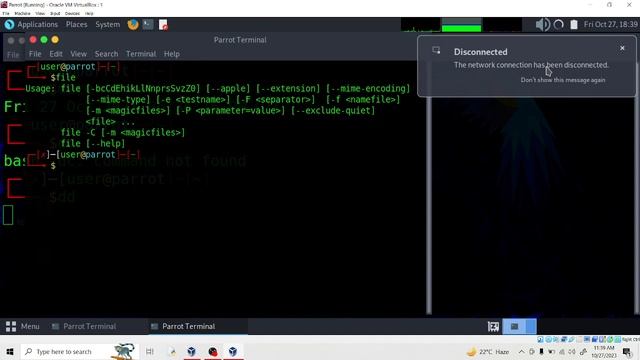Open the last VirtualBox cube icon on the Windows taskbar
The image size is (640, 360).
pyautogui.click(x=233, y=351)
